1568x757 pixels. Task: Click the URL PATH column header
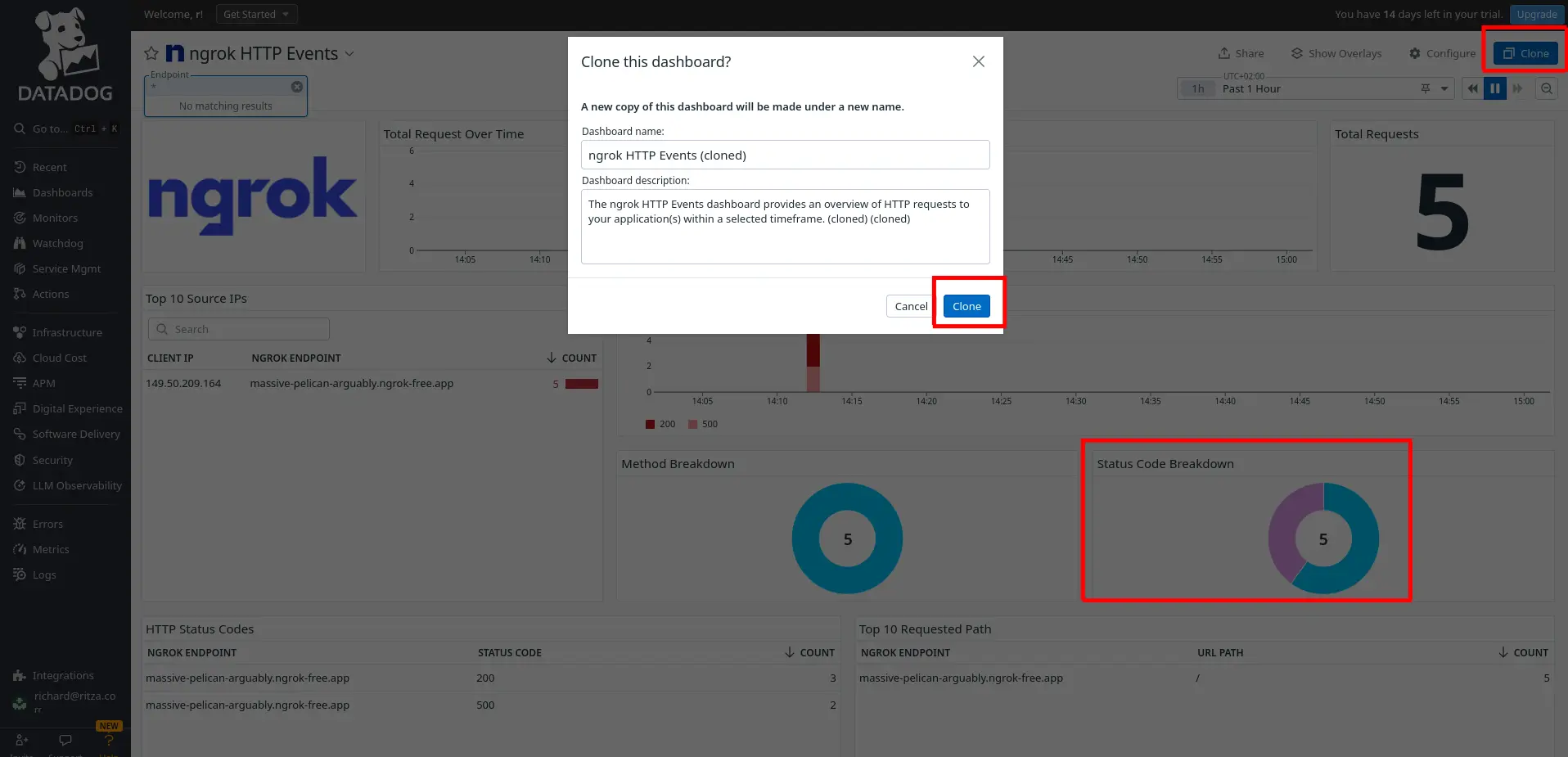[1220, 652]
